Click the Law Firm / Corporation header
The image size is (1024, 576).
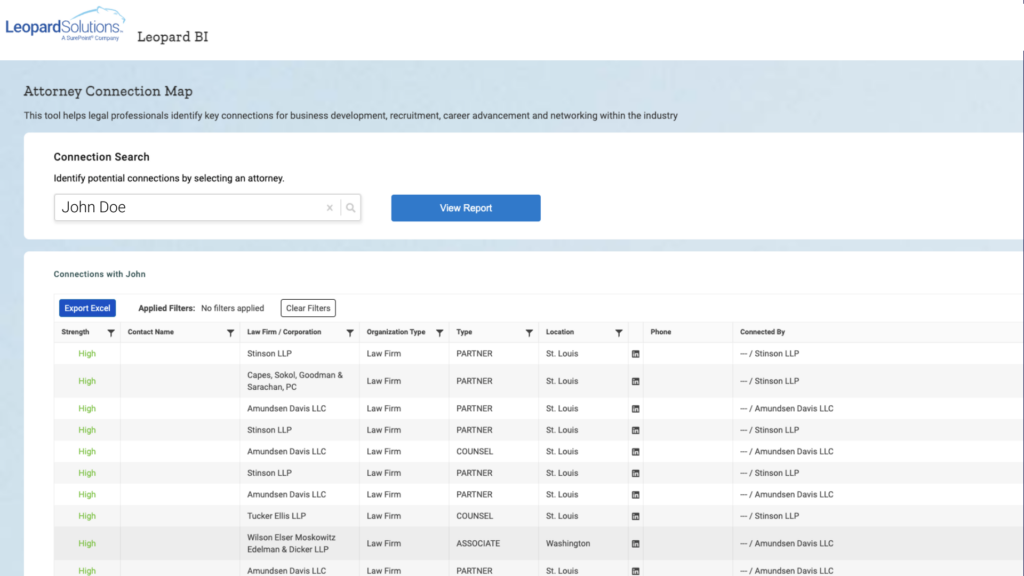click(x=284, y=332)
